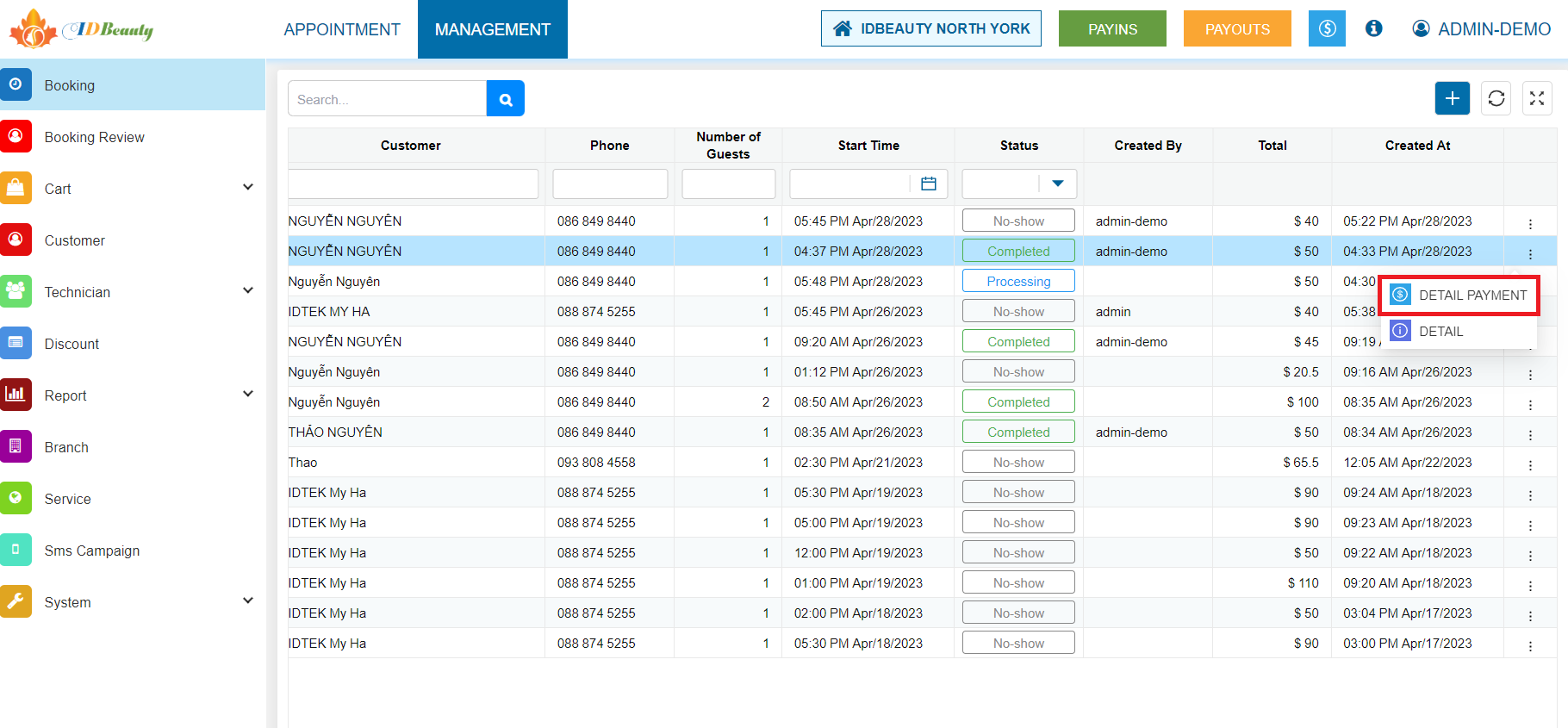1568x728 pixels.
Task: Click the PAYOUTS button
Action: (1237, 28)
